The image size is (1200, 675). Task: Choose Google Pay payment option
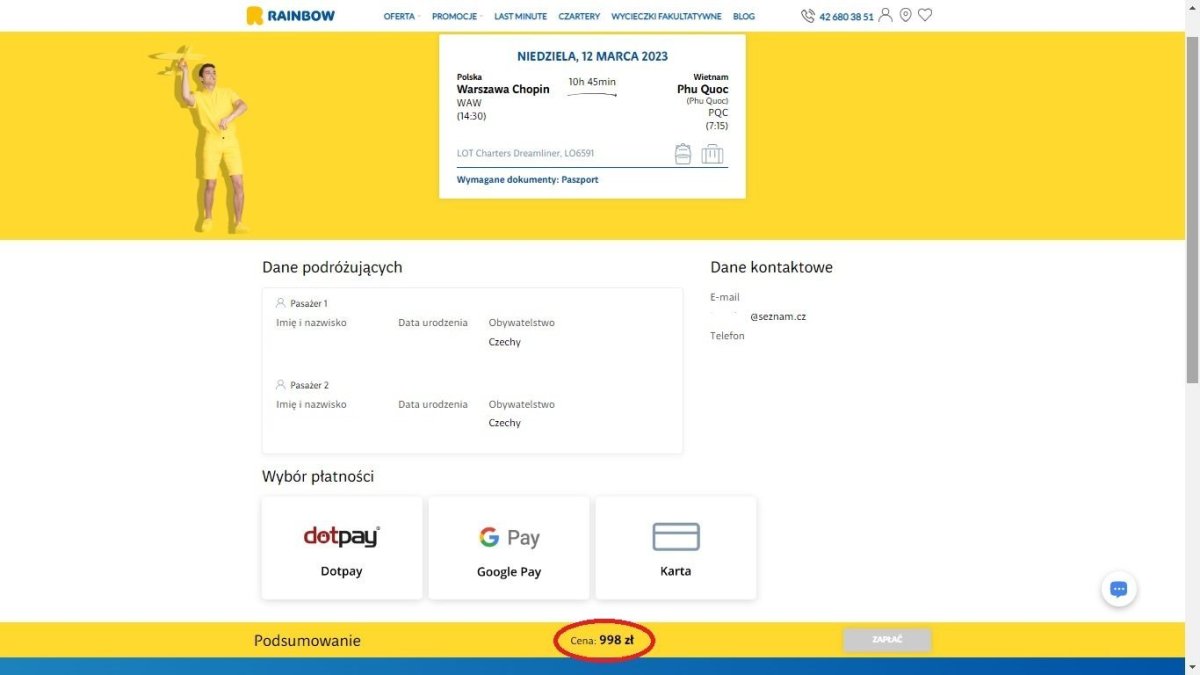509,548
